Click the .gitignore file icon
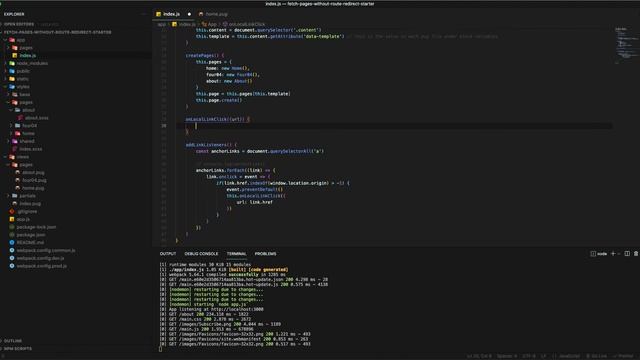The height and width of the screenshot is (360, 640). [12, 211]
